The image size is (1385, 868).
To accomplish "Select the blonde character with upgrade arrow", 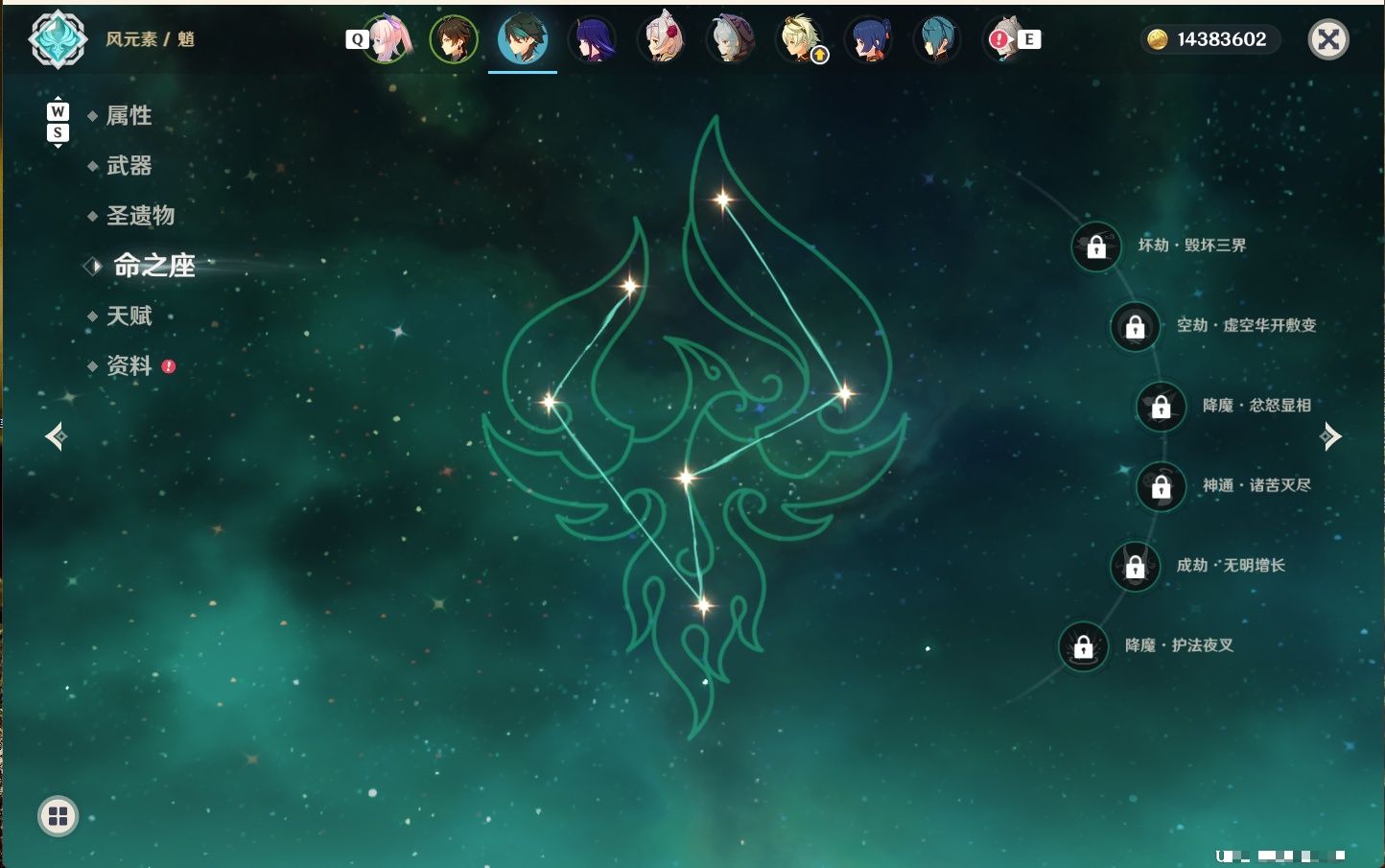I will point(801,39).
